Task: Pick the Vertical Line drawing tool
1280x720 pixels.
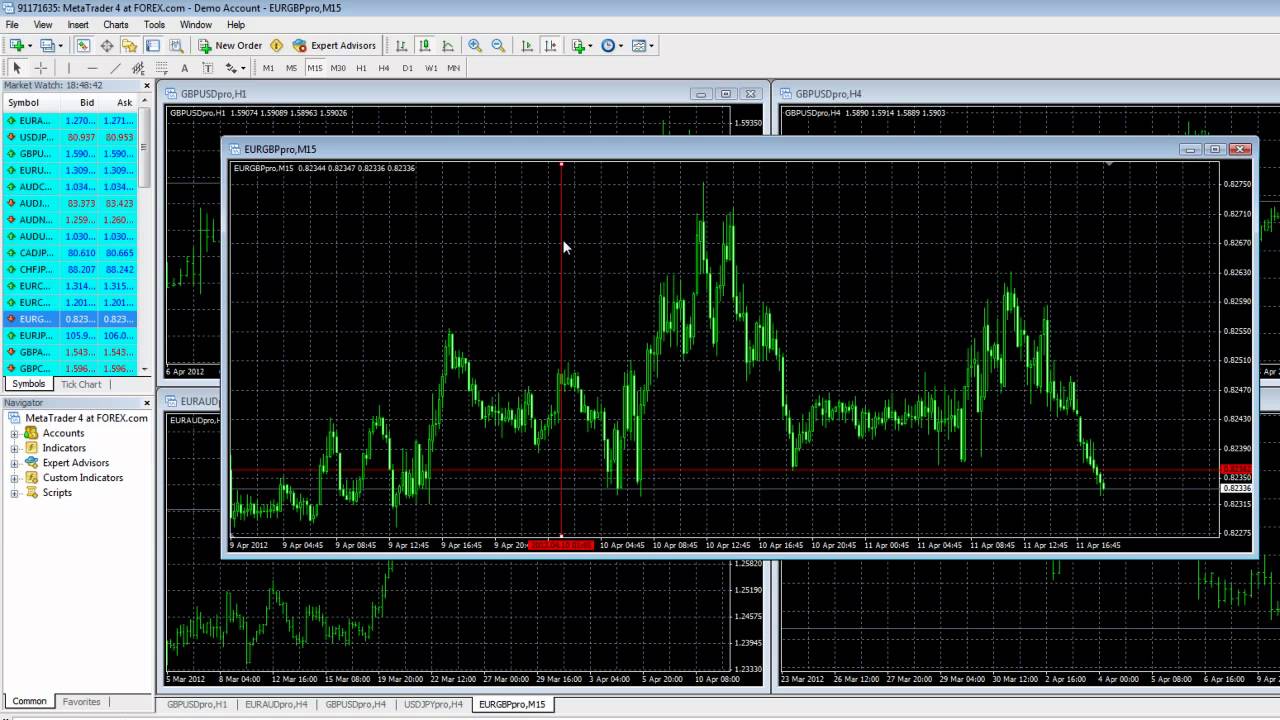Action: (x=69, y=68)
